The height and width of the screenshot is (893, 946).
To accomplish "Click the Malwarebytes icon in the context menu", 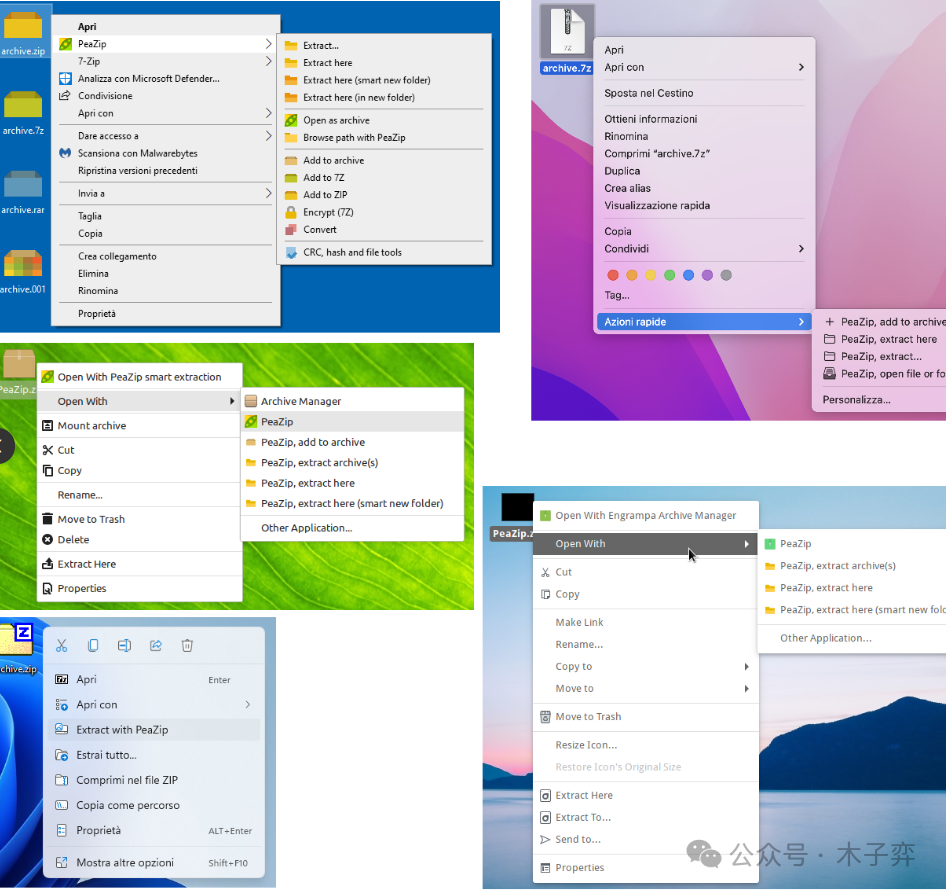I will pyautogui.click(x=65, y=153).
